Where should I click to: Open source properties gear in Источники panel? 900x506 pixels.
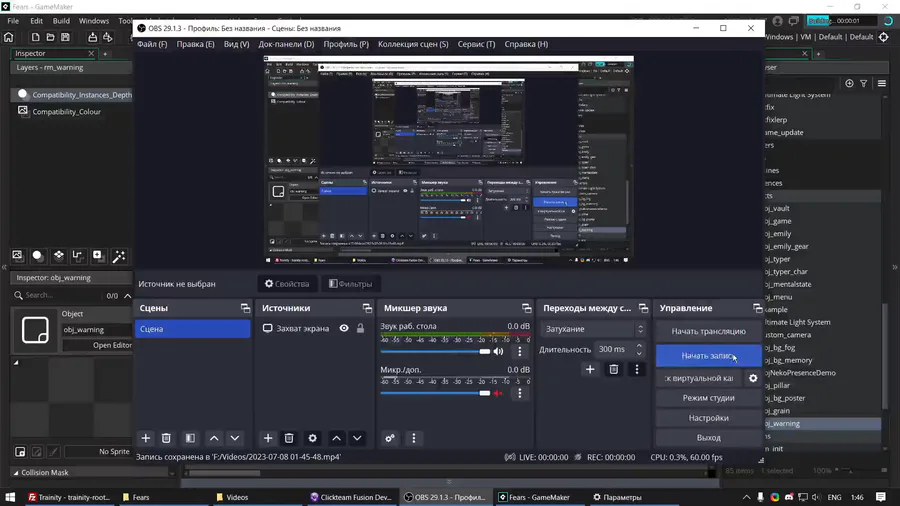312,438
